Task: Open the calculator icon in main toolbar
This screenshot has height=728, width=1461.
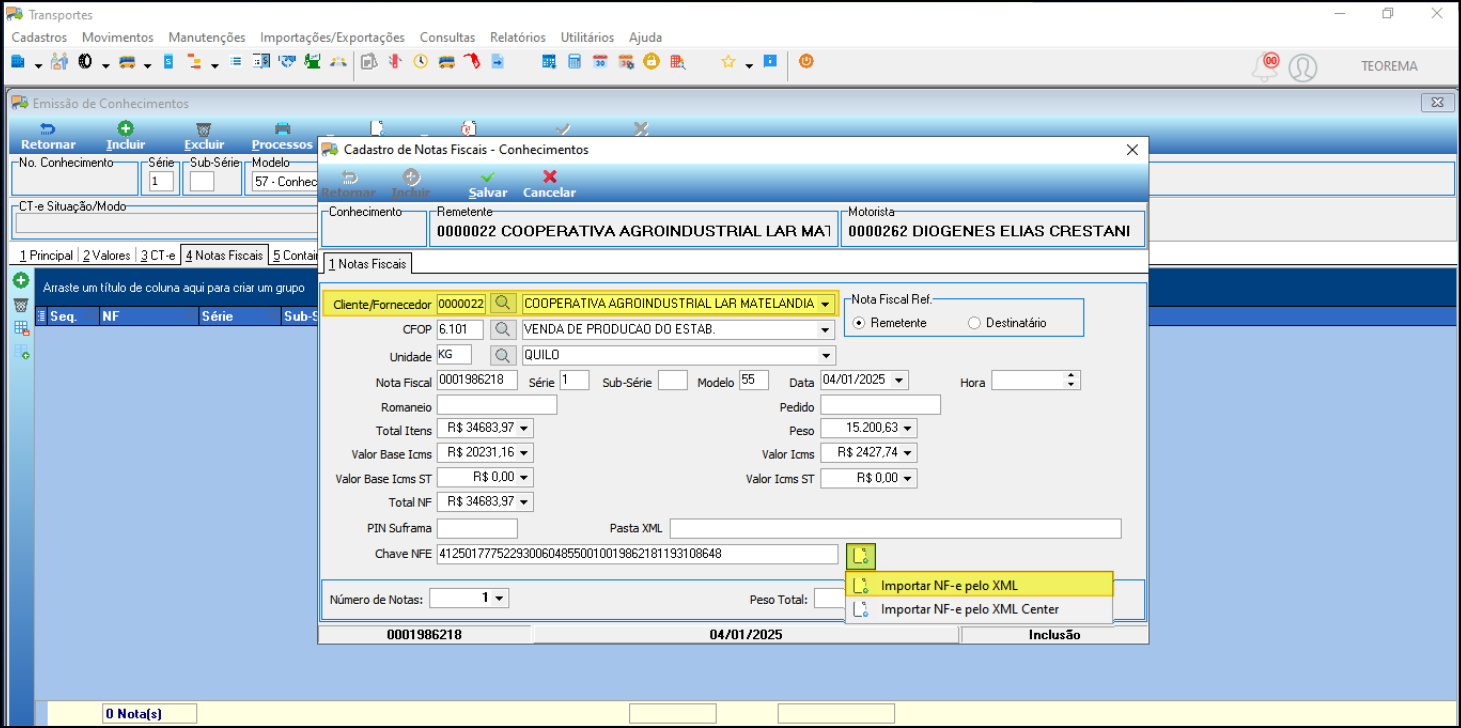Action: tap(575, 62)
